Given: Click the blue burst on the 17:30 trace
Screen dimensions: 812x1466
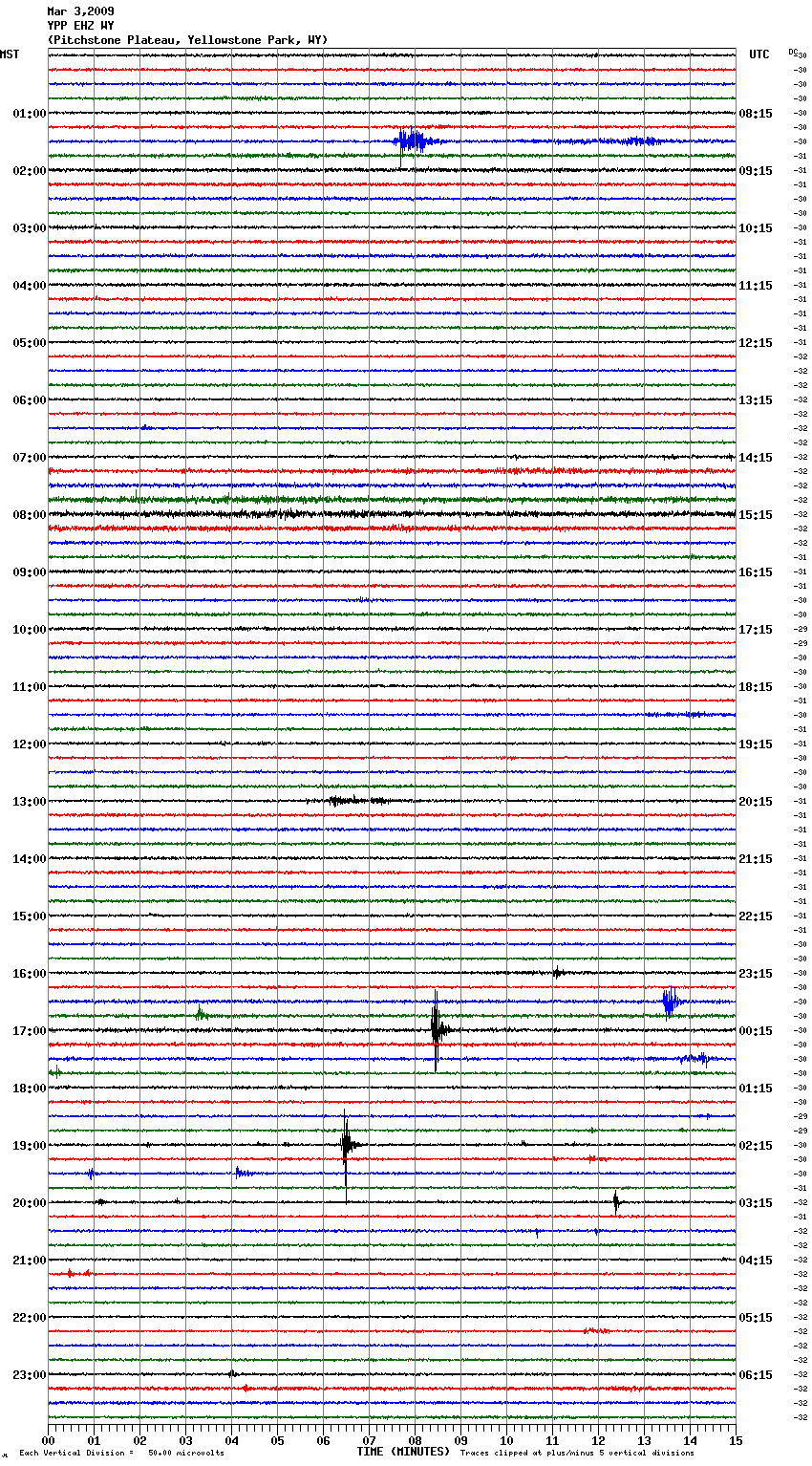Looking at the screenshot, I should (696, 1058).
